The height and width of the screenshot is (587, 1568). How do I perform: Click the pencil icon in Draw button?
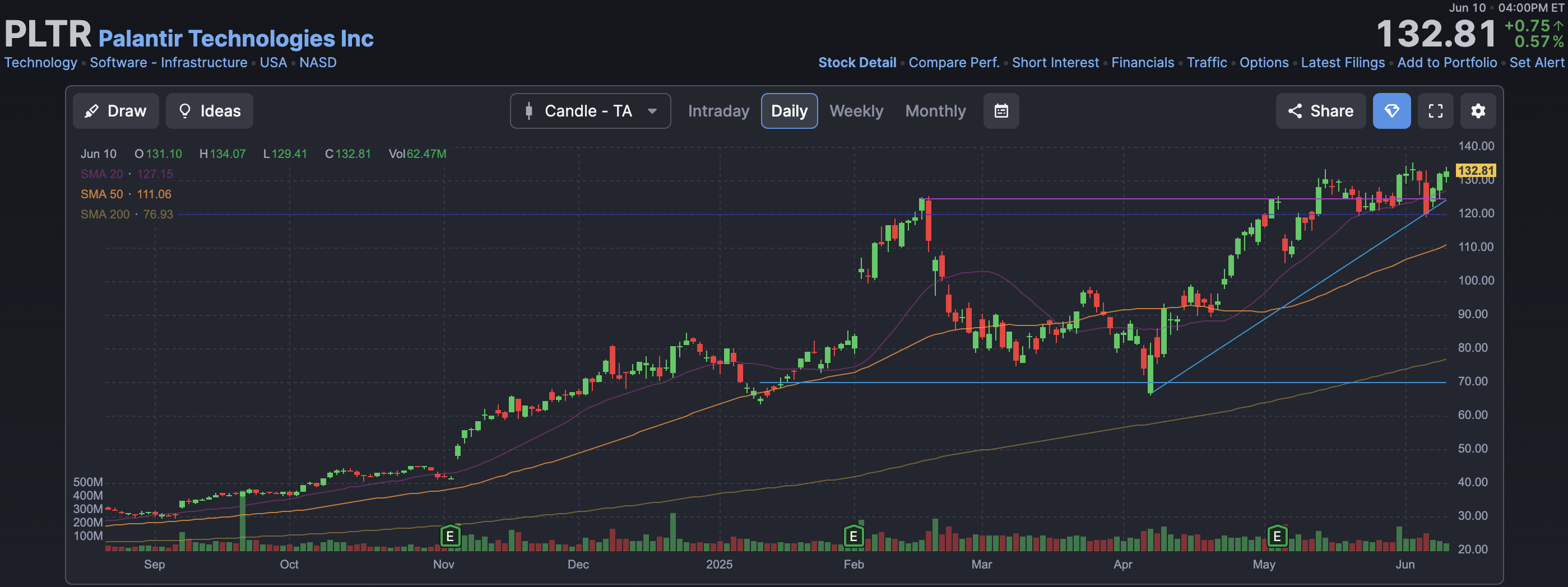[91, 111]
